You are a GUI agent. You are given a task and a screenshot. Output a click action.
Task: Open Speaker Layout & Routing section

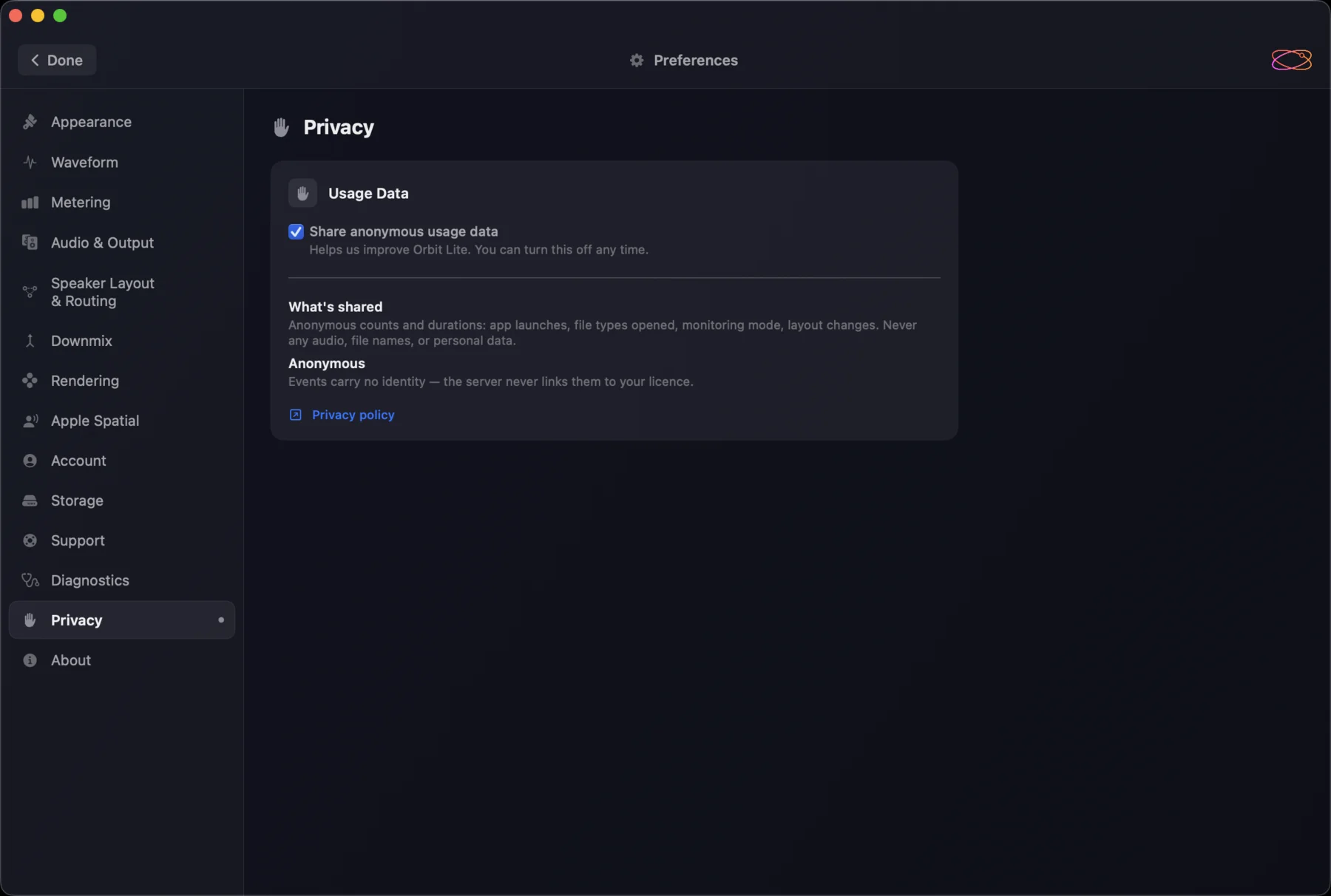pos(122,292)
